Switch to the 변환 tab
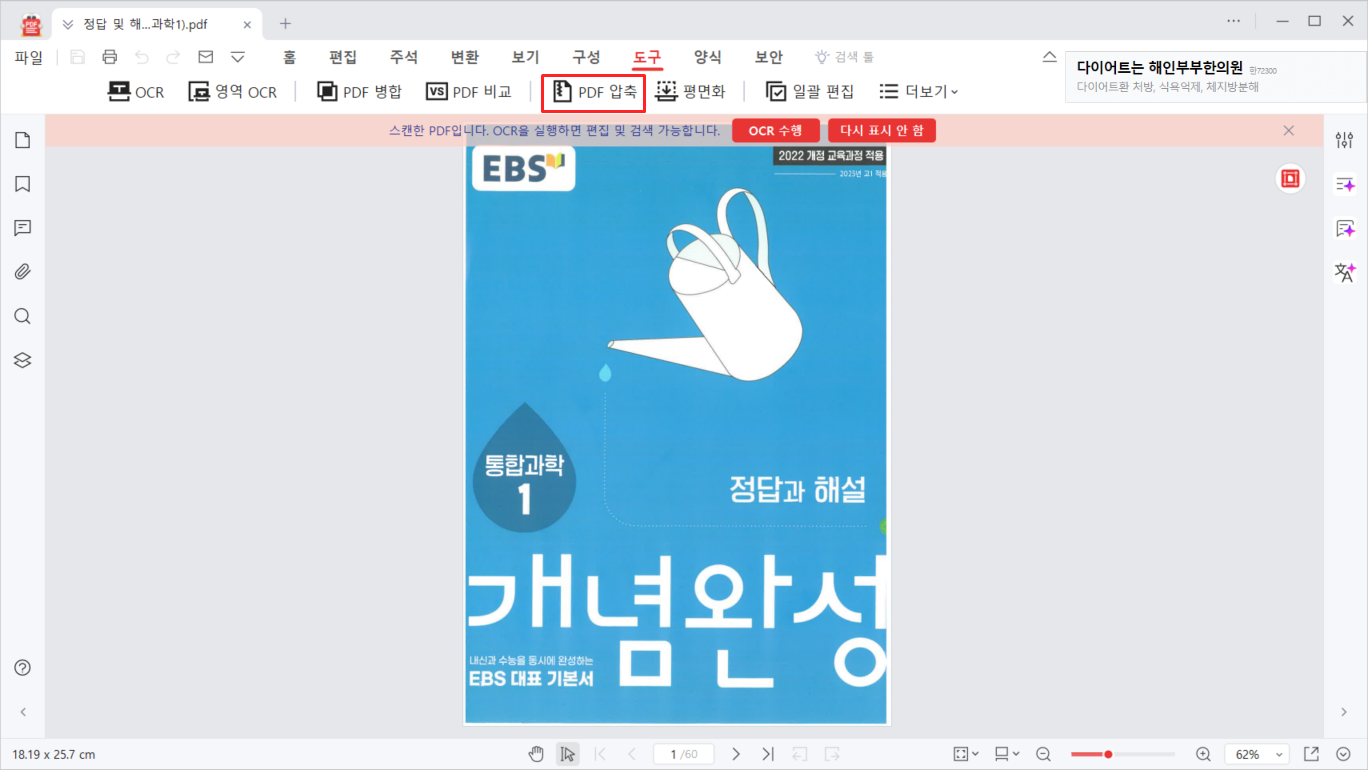The image size is (1368, 770). pyautogui.click(x=465, y=57)
